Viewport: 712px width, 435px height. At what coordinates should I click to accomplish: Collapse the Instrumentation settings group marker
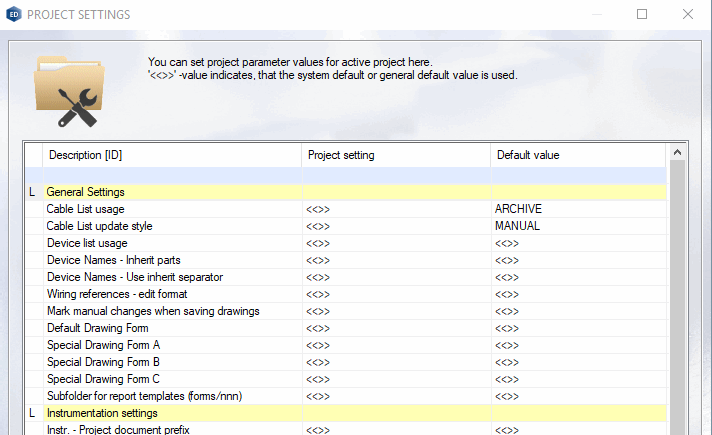32,413
